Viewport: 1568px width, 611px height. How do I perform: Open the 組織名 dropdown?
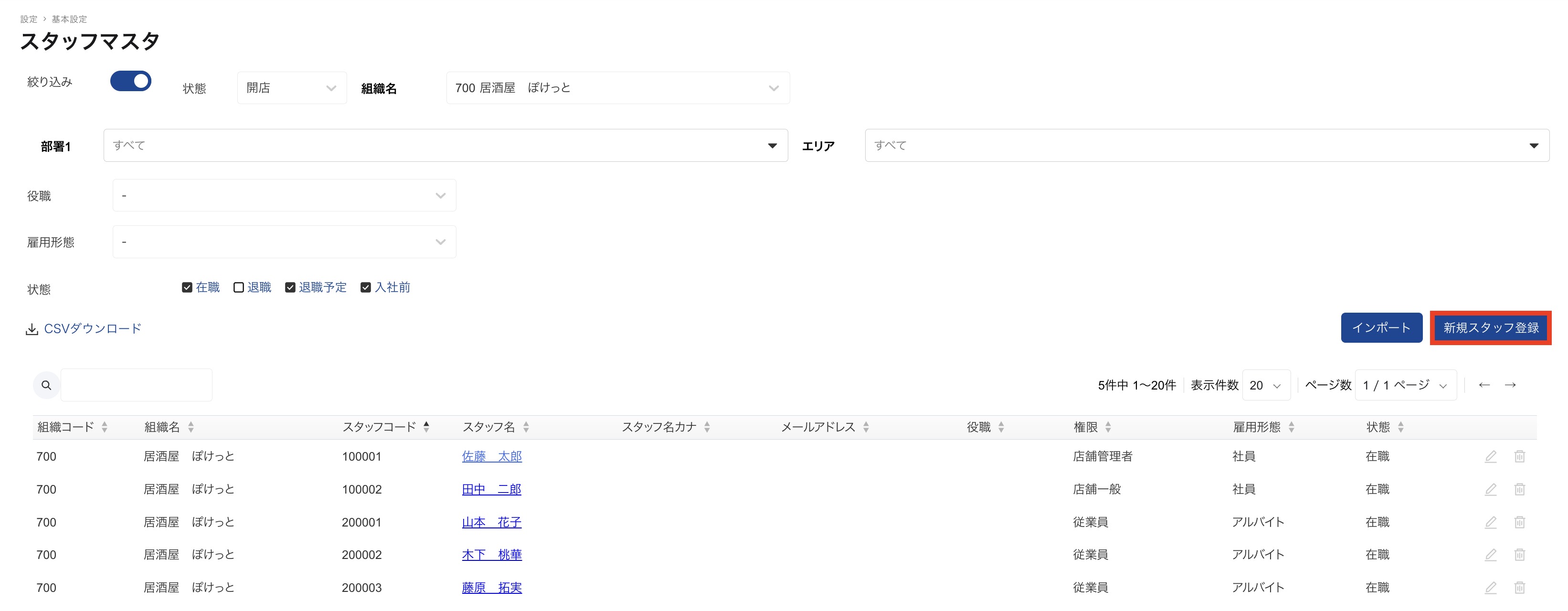click(618, 88)
